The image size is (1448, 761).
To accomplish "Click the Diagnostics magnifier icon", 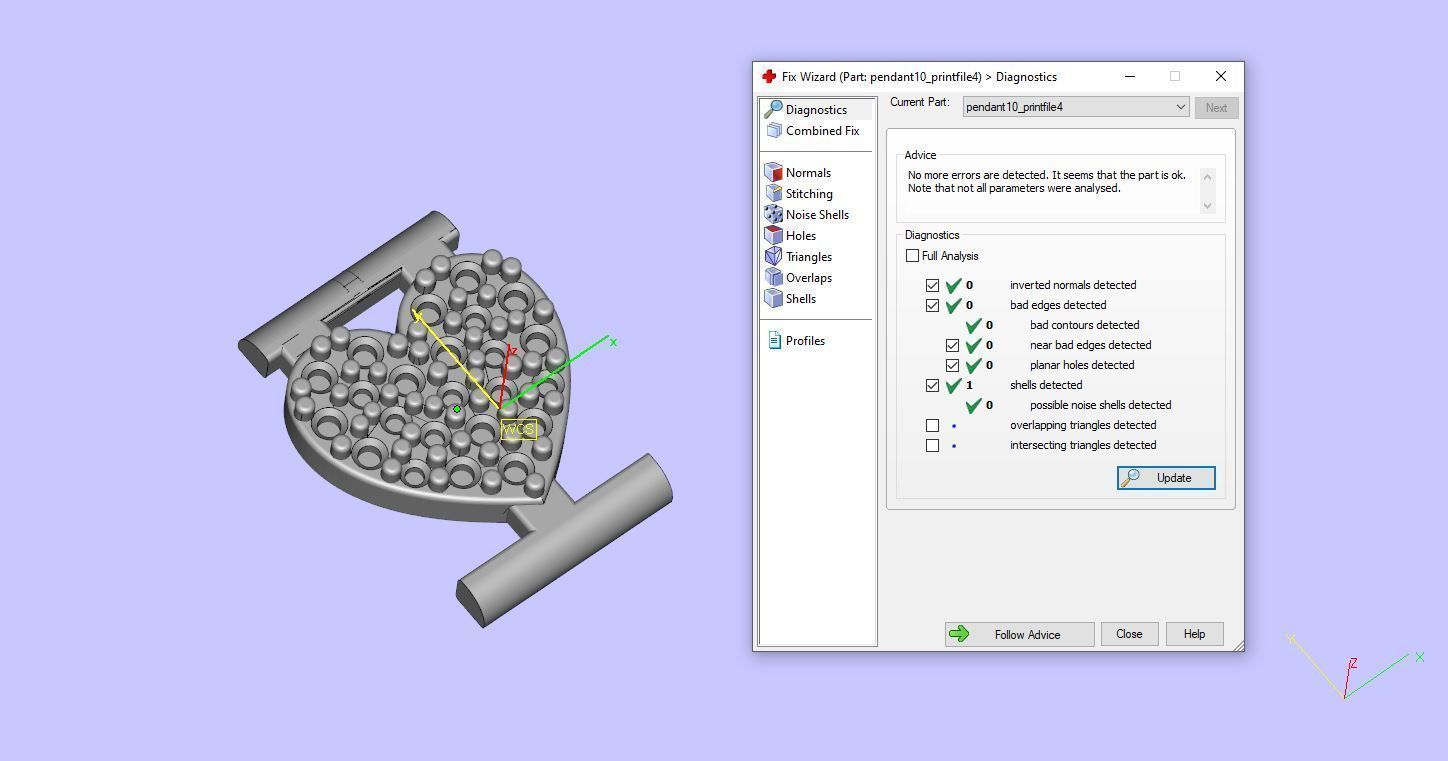I will tap(773, 109).
